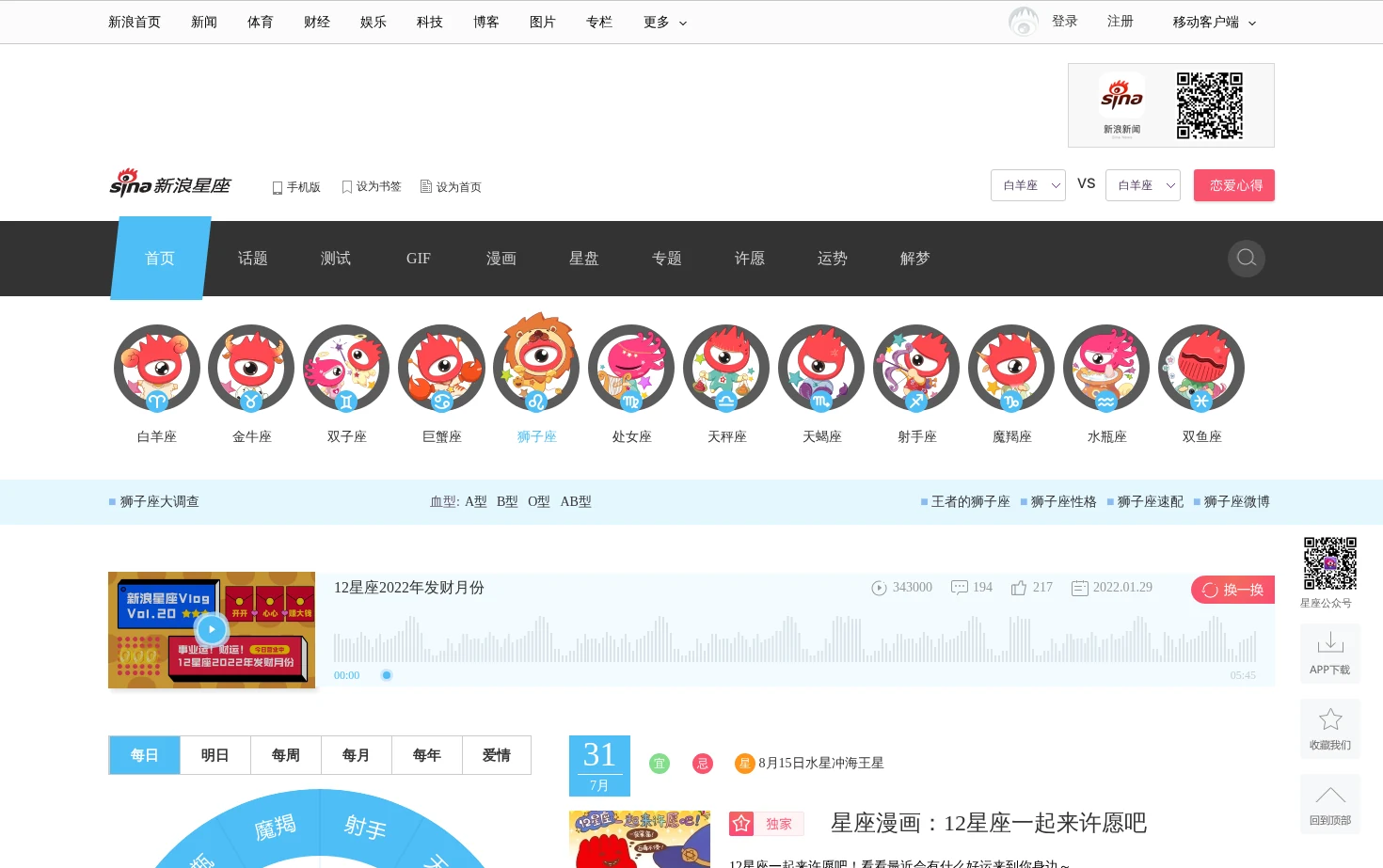
Task: Switch to the 明日 fortune tab
Action: [215, 755]
